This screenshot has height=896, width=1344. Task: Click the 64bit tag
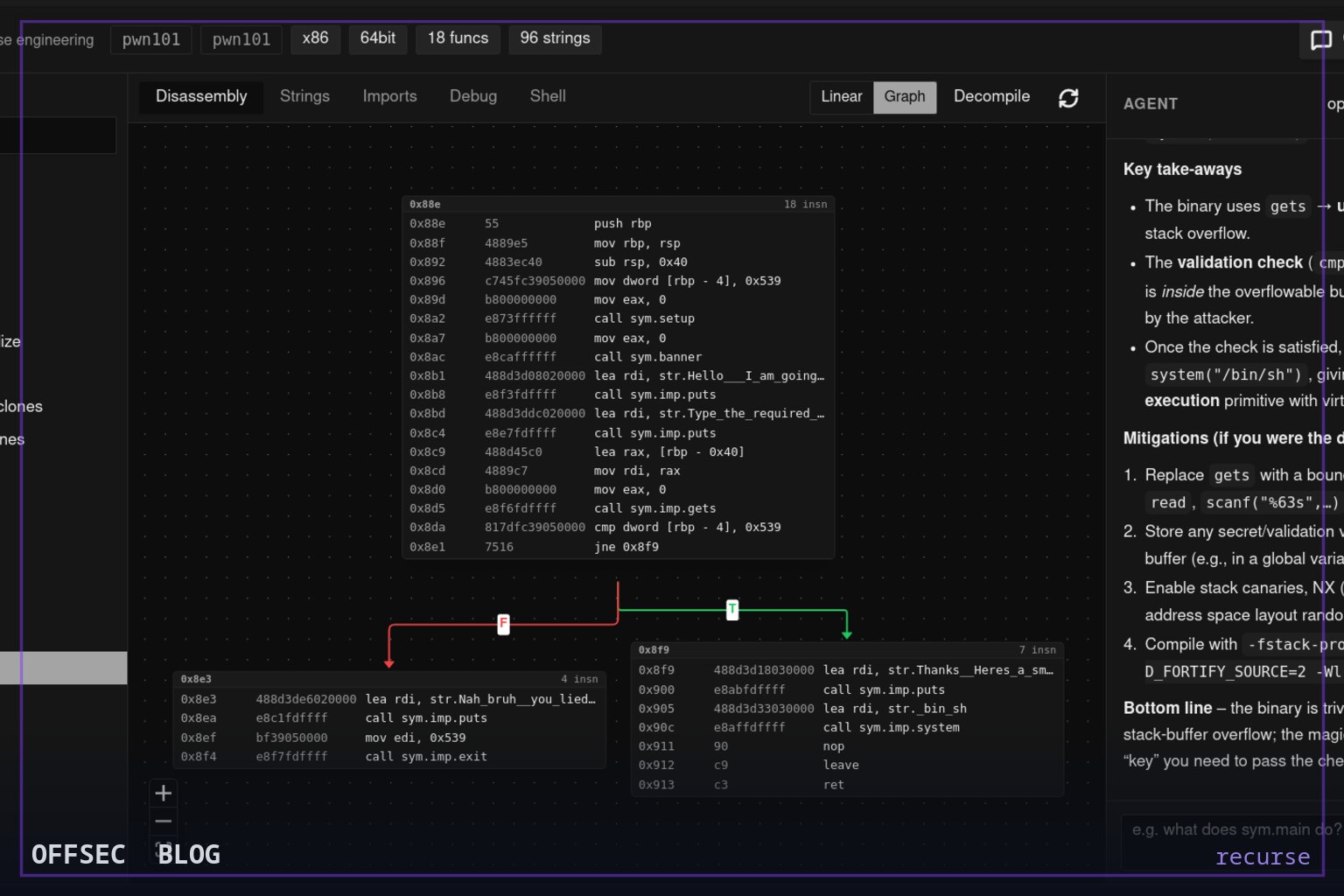(x=378, y=38)
